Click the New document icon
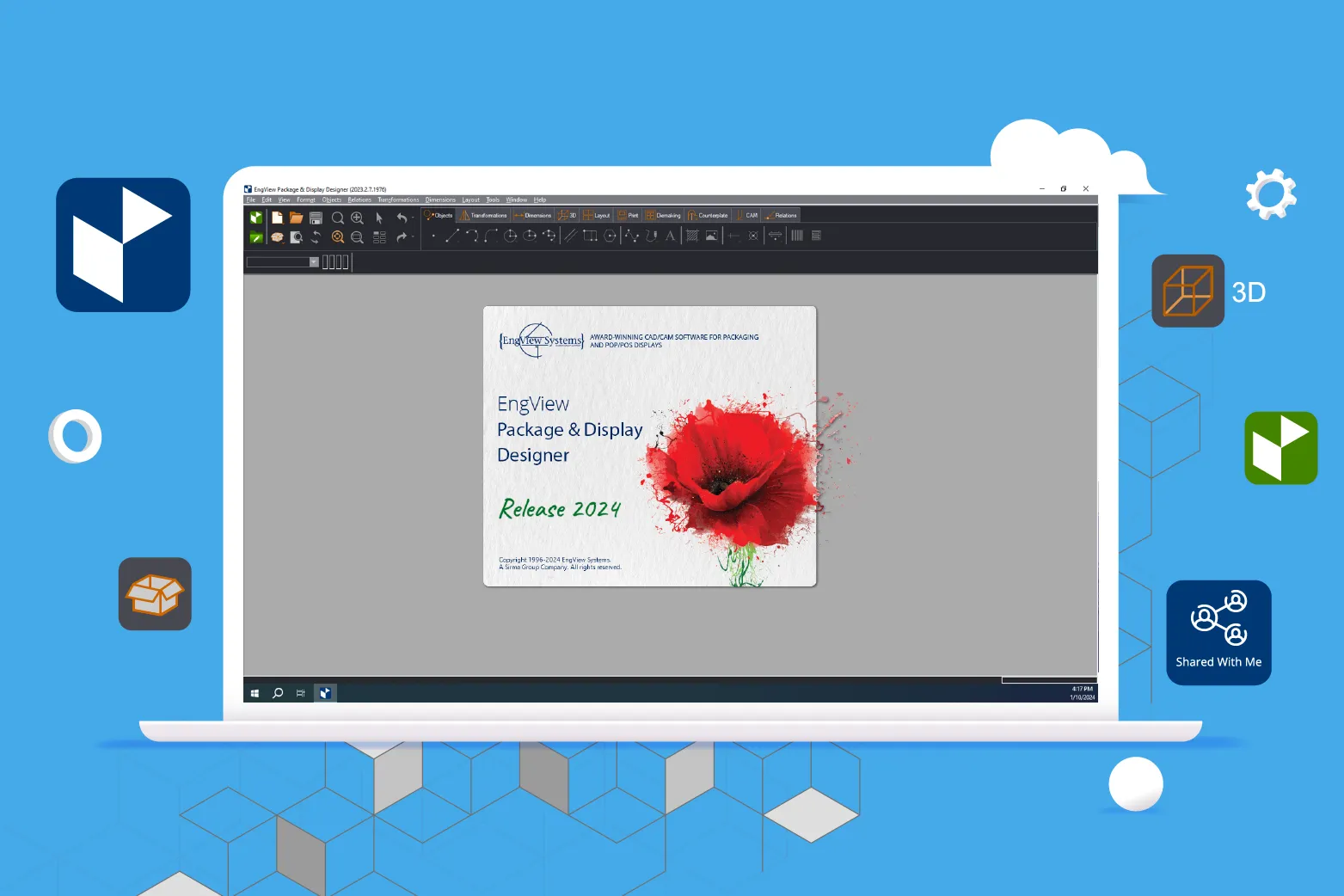 pyautogui.click(x=277, y=218)
